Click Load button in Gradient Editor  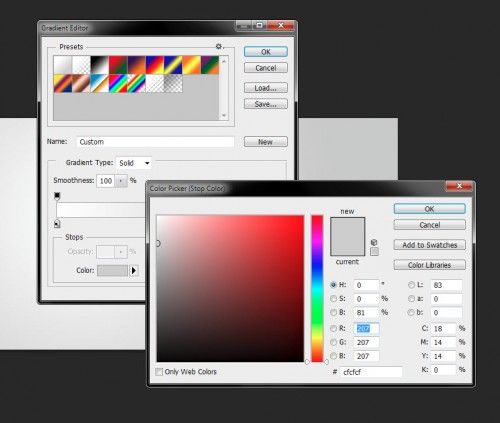(x=266, y=88)
